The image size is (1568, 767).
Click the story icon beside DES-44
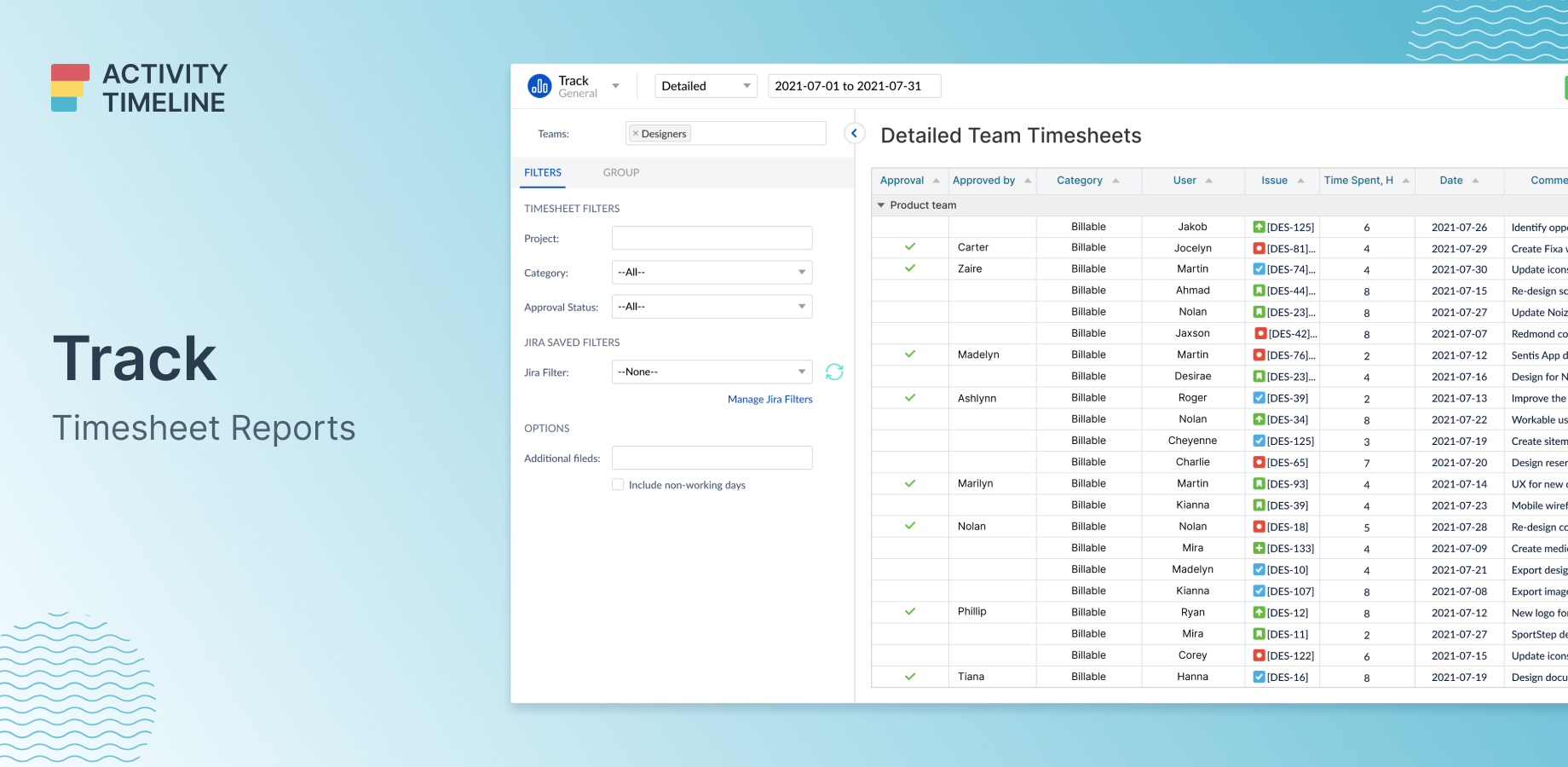(x=1259, y=291)
